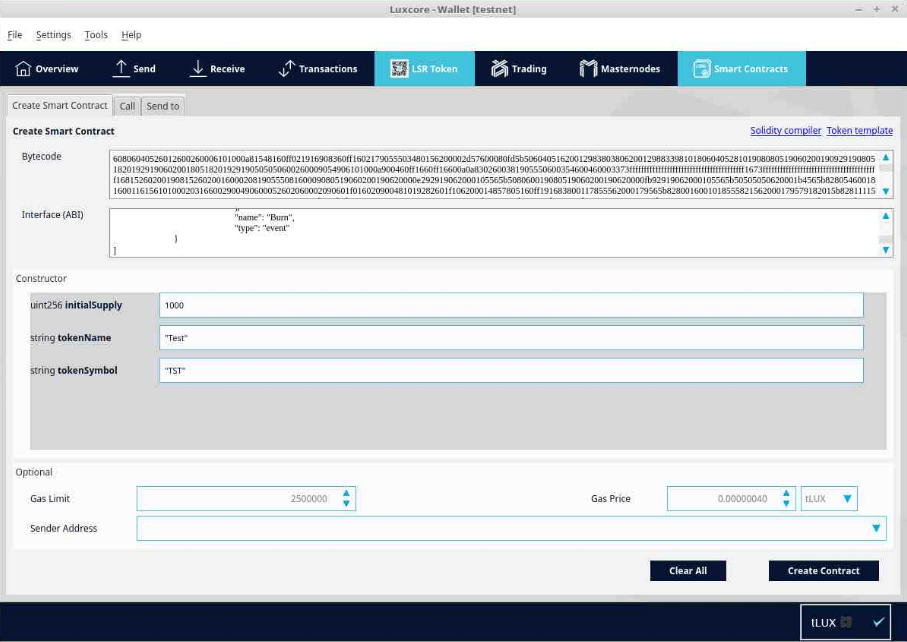Click the Clear All button
907x642 pixels.
[688, 570]
